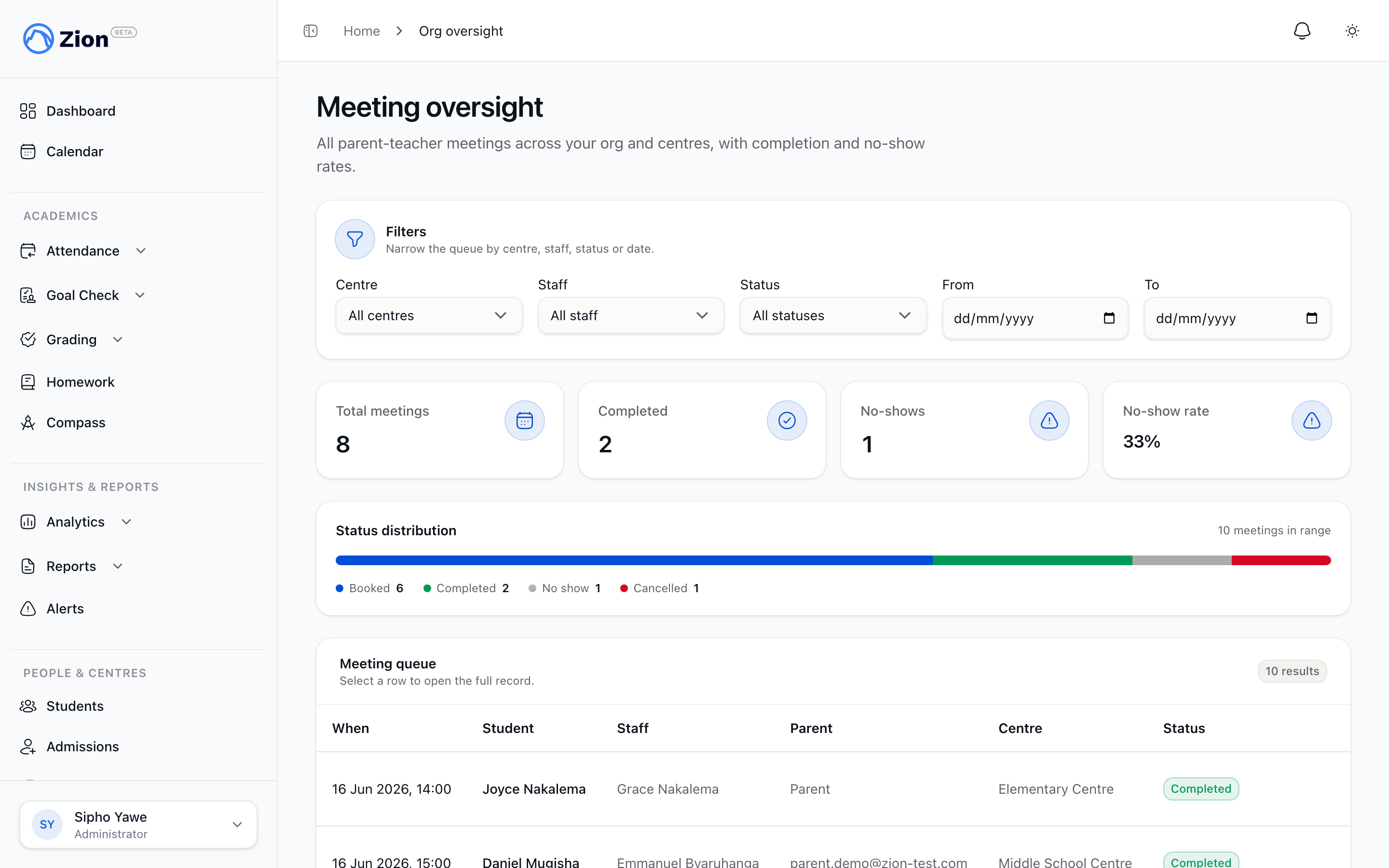The image size is (1389, 868).
Task: Click the Zion logo icon
Action: pyautogui.click(x=39, y=39)
